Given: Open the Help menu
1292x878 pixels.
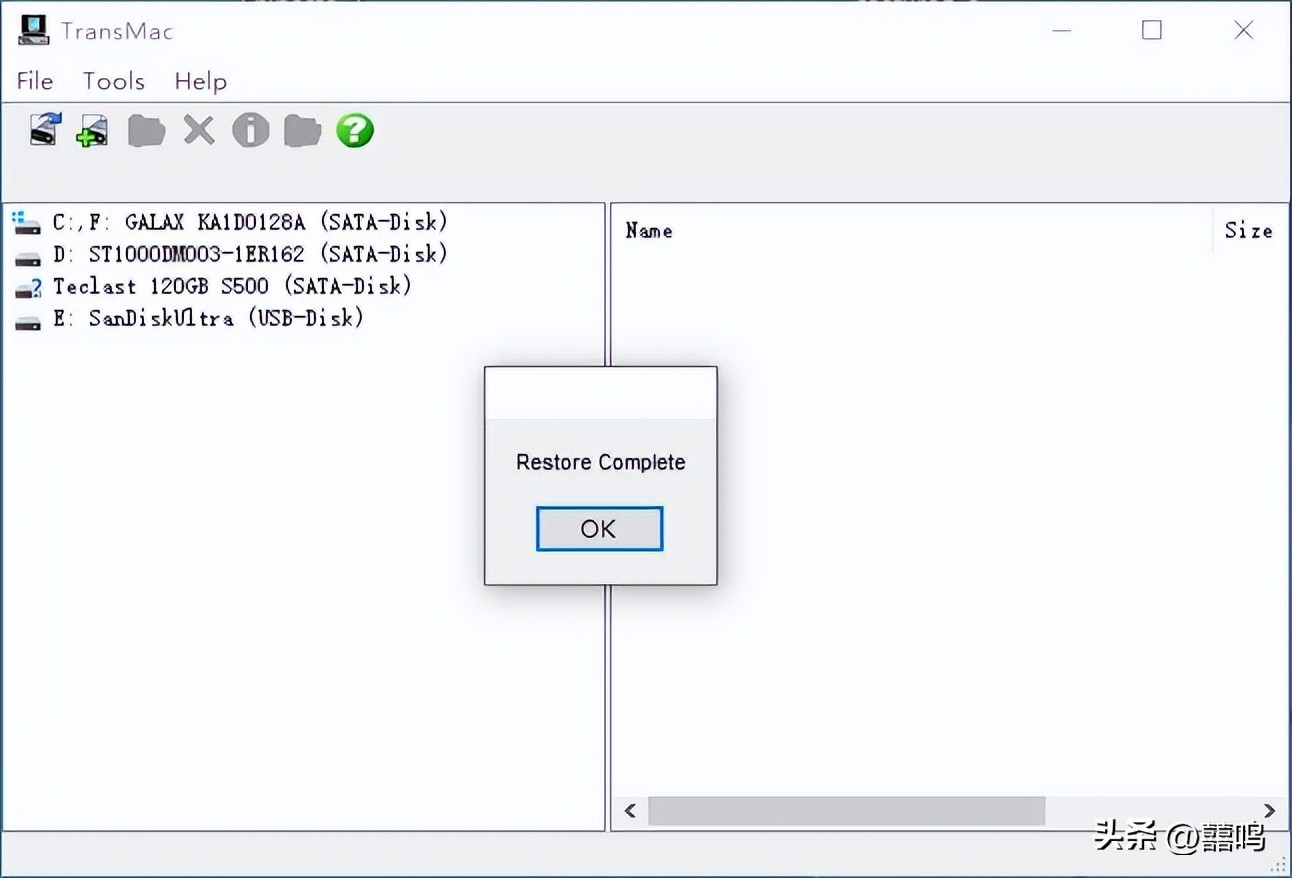Looking at the screenshot, I should [x=201, y=81].
